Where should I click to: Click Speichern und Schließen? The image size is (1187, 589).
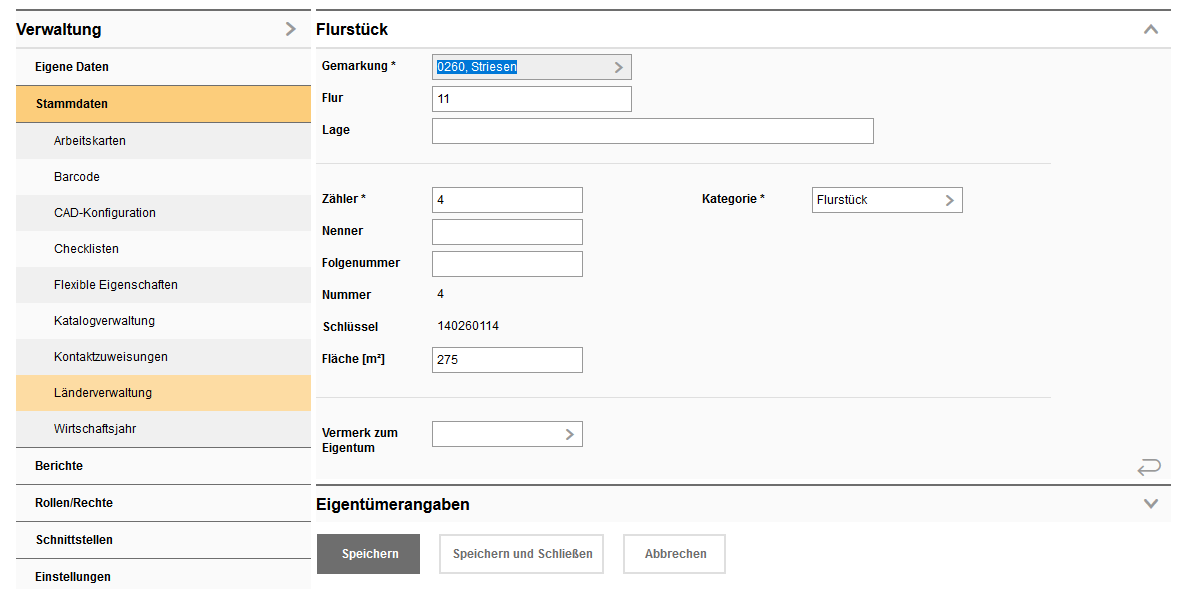(520, 553)
